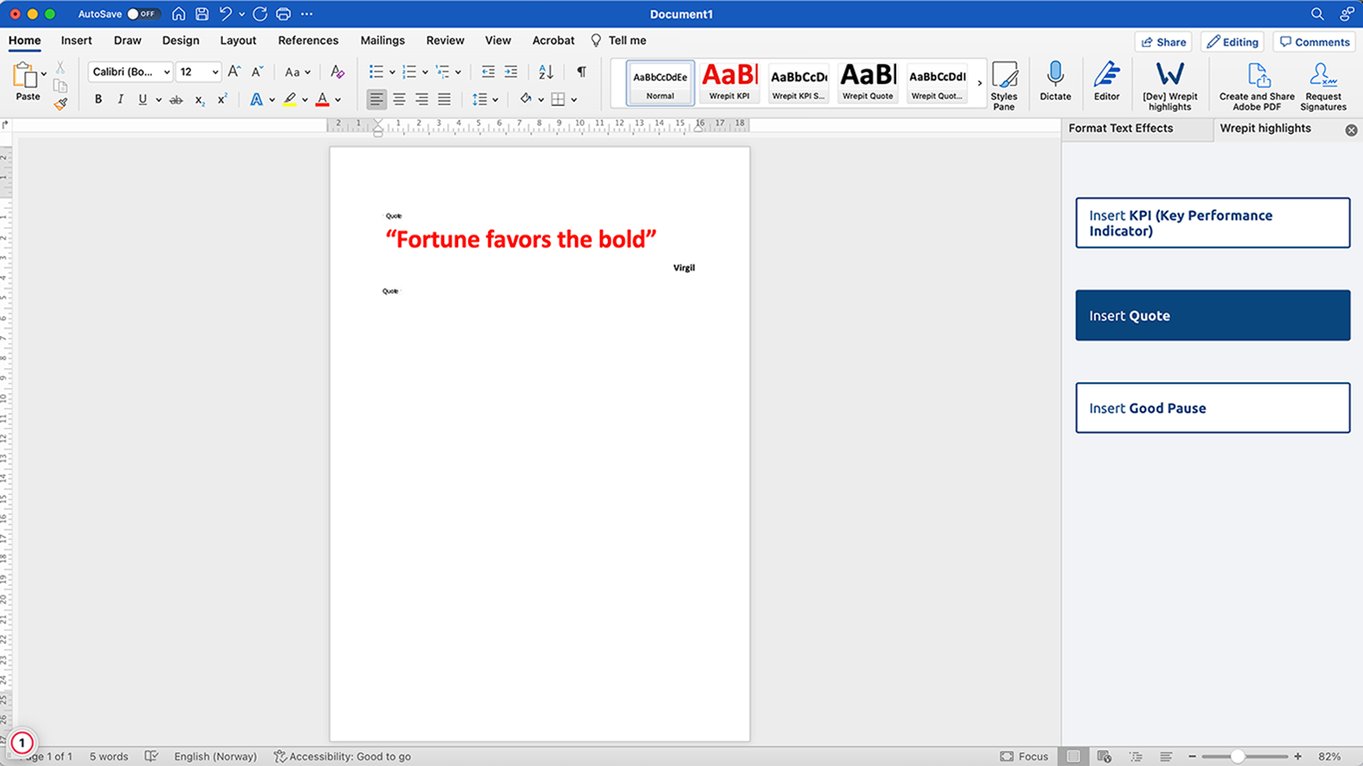
Task: Expand the numbered list dropdown arrow
Action: (x=425, y=72)
